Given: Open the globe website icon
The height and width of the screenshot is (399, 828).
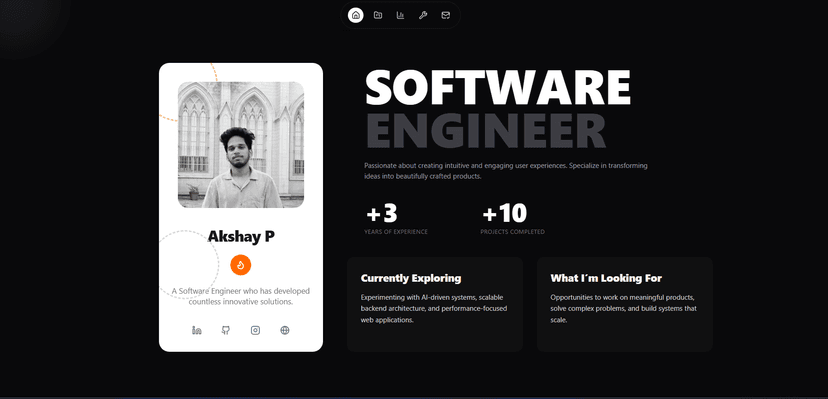Looking at the screenshot, I should click(x=285, y=330).
